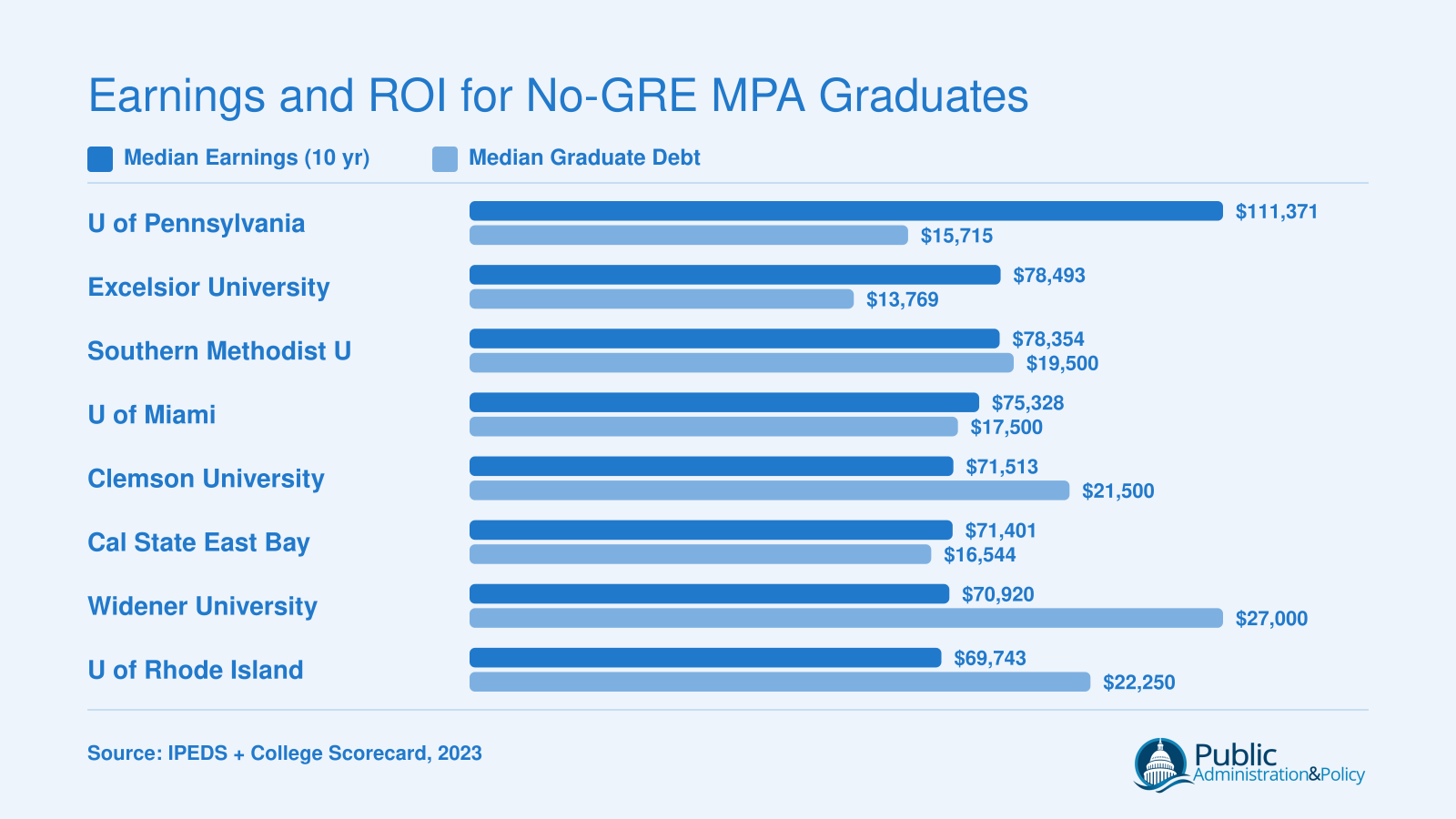Click the U of Miami row label
1456x819 pixels.
click(151, 414)
